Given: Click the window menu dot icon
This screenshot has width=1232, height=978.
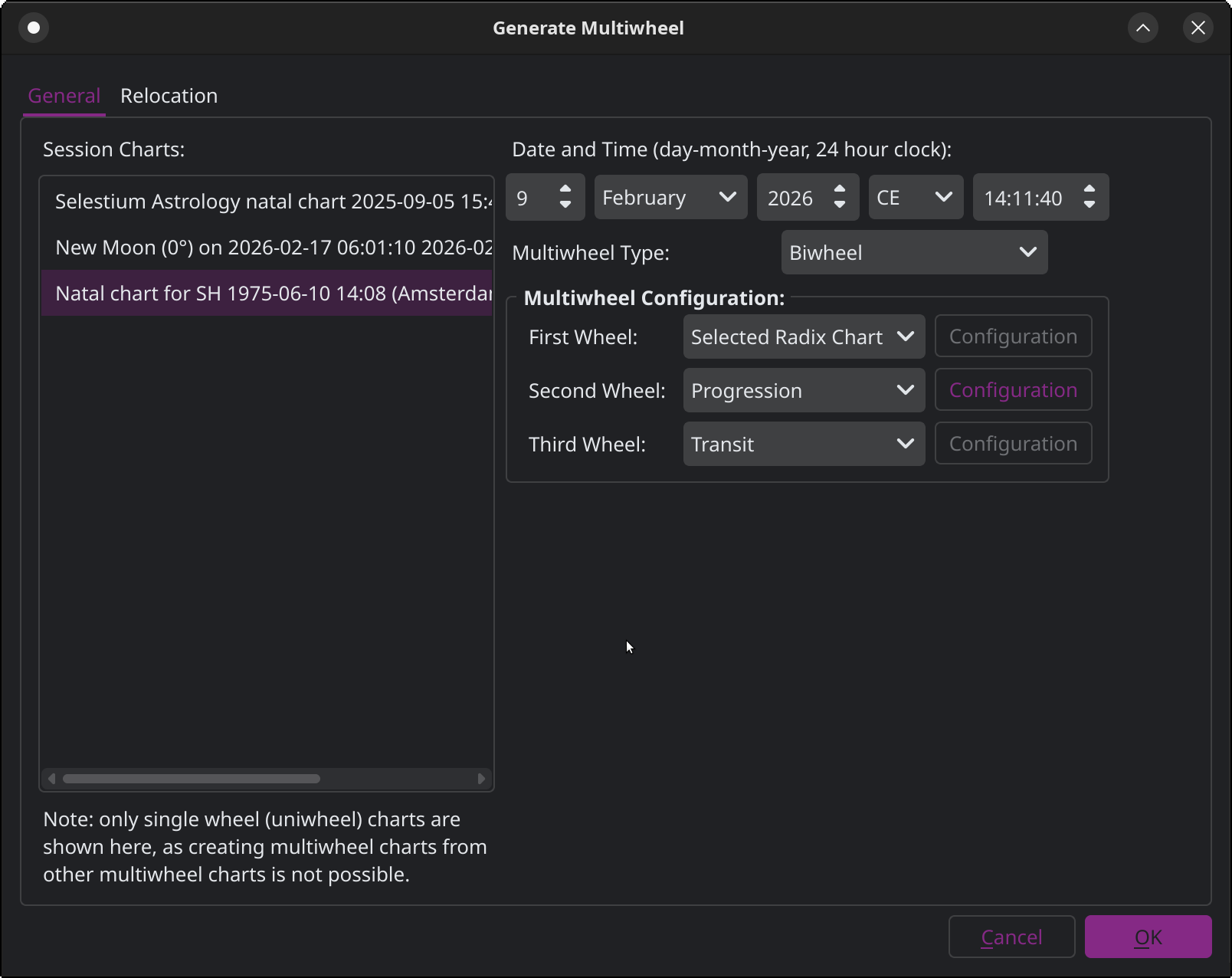Looking at the screenshot, I should pos(34,28).
